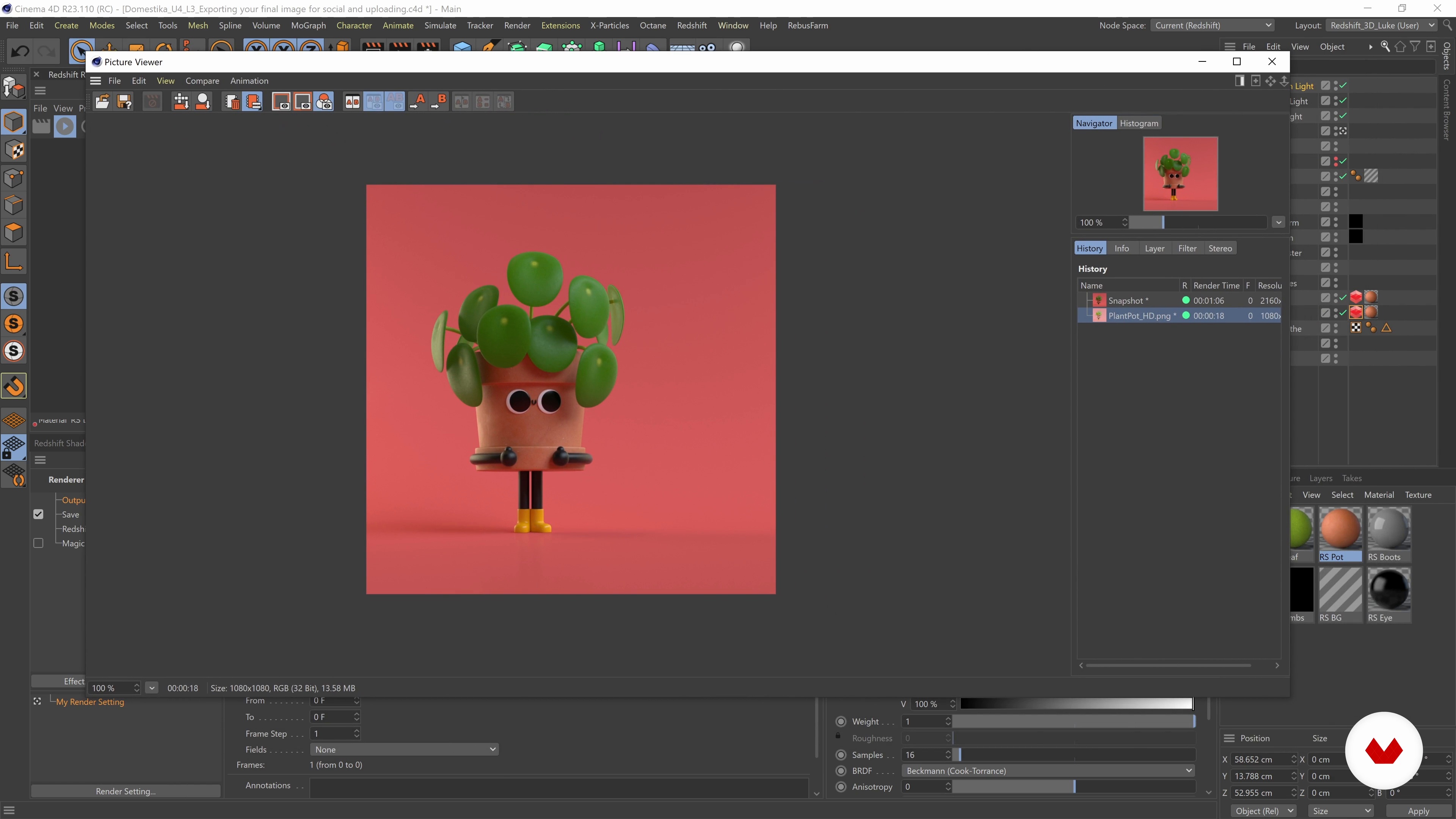
Task: Click the Clear History trash icon
Action: 232,102
